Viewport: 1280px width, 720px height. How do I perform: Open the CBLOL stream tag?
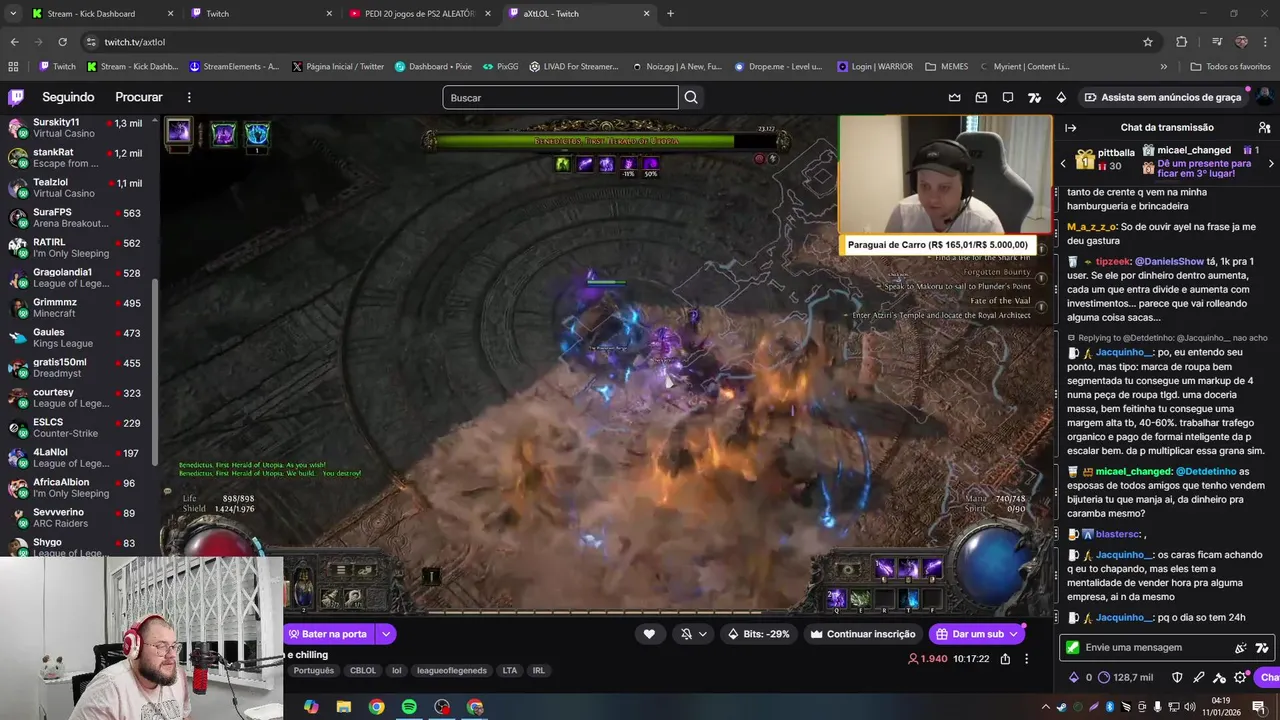coord(363,671)
